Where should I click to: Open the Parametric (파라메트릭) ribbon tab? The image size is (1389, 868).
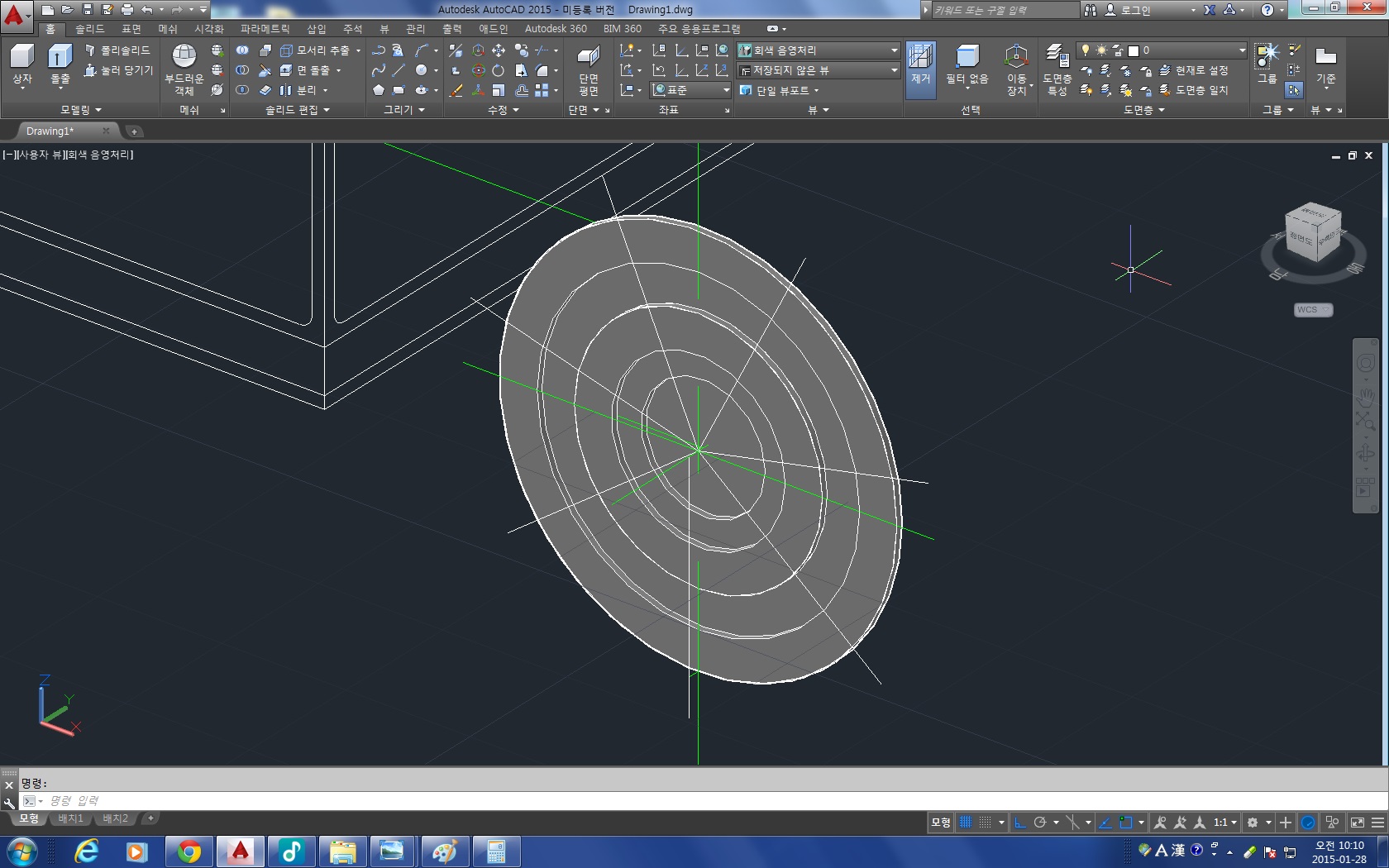click(265, 29)
